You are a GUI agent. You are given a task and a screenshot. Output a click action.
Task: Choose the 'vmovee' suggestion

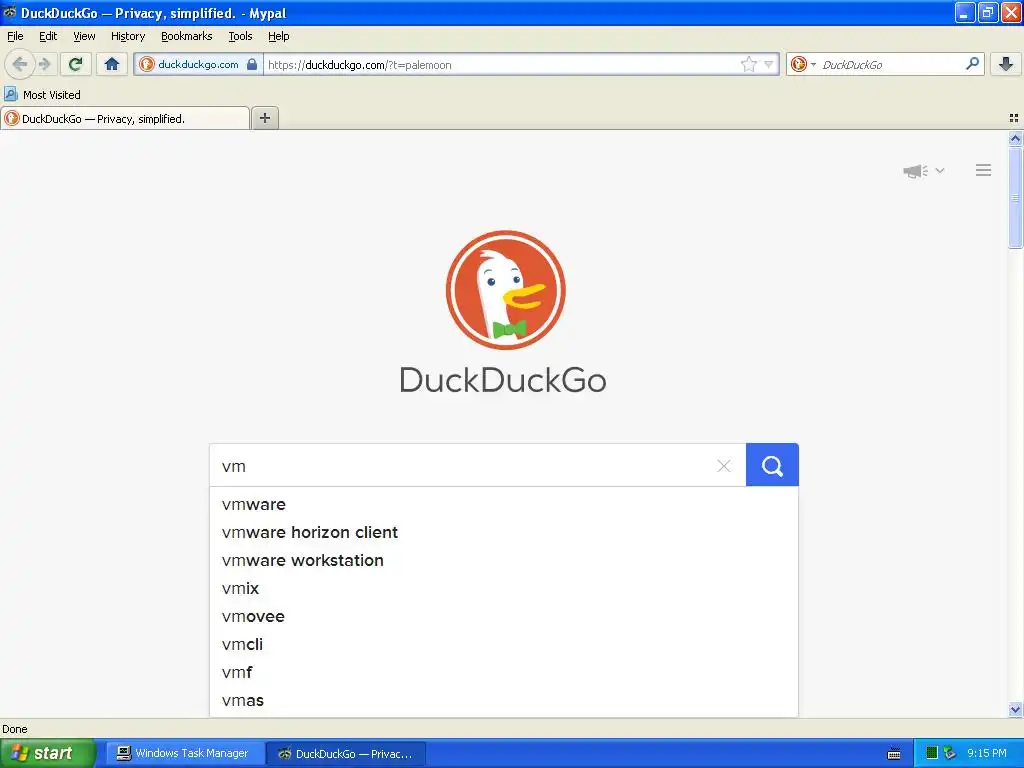tap(504, 616)
